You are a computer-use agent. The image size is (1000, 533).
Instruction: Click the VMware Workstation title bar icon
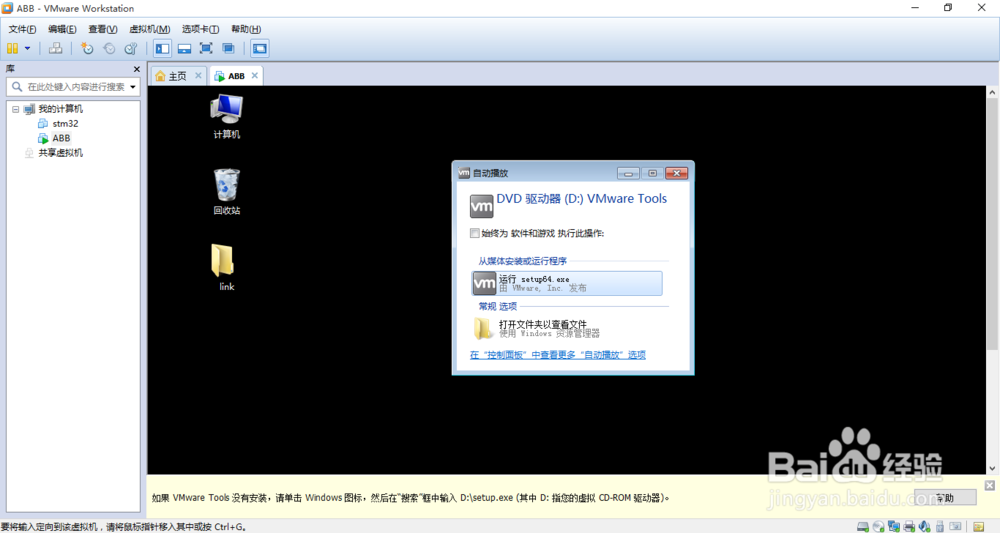click(x=8, y=8)
